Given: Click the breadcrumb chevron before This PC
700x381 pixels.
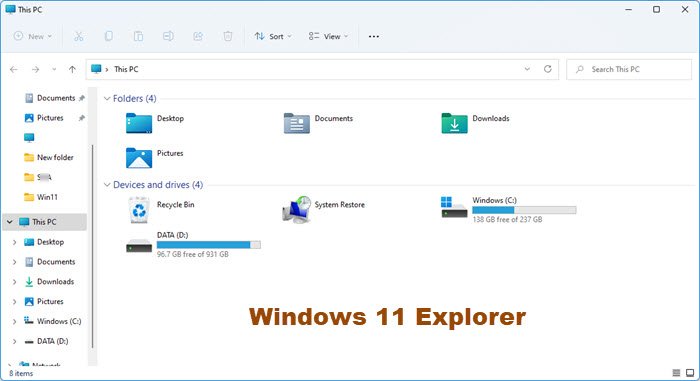Looking at the screenshot, I should pos(107,69).
